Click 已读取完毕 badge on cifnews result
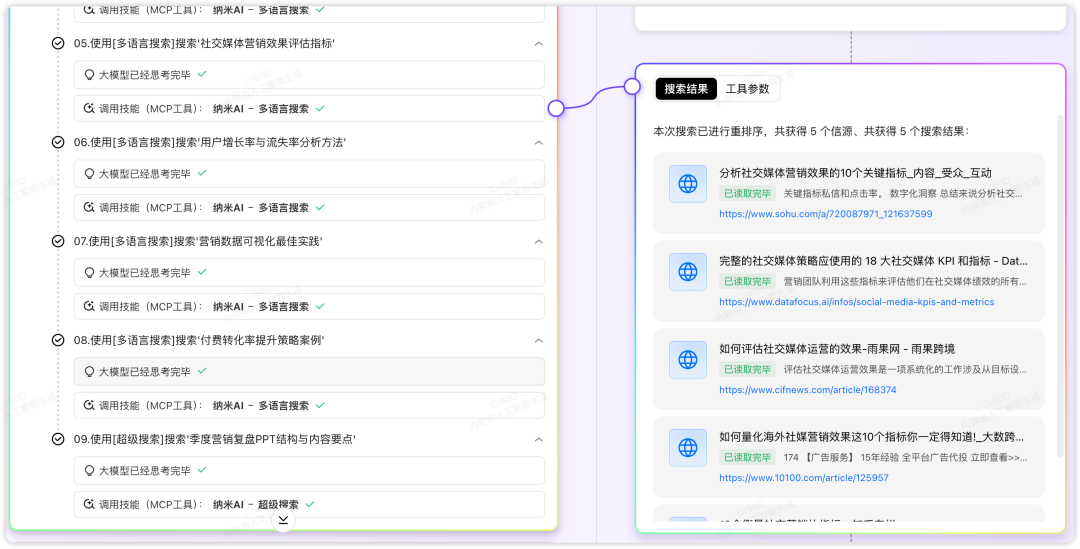This screenshot has width=1080, height=549. pyautogui.click(x=747, y=369)
